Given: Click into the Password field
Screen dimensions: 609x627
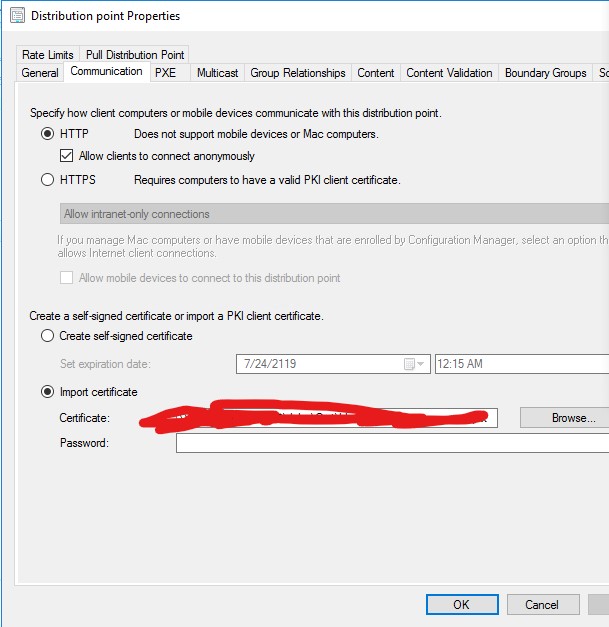Looking at the screenshot, I should point(390,443).
